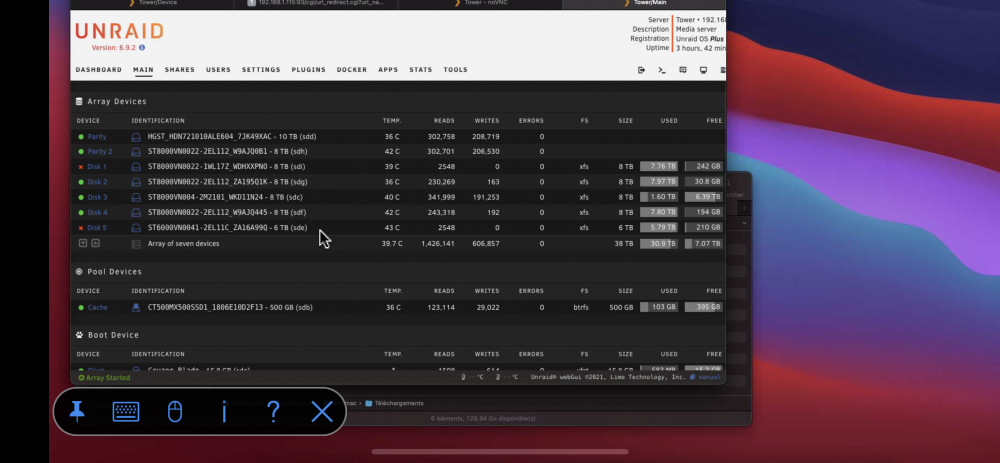The width and height of the screenshot is (1000, 463).
Task: Open the Disk 4 device link
Action: tap(97, 212)
